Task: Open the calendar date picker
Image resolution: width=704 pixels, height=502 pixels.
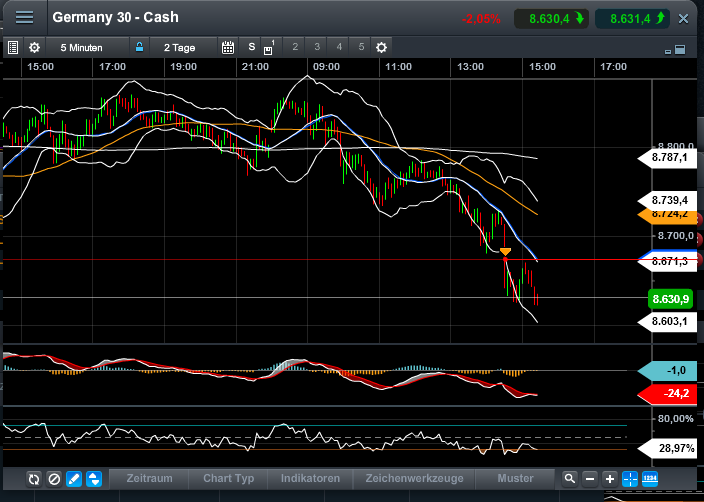Action: pos(228,47)
